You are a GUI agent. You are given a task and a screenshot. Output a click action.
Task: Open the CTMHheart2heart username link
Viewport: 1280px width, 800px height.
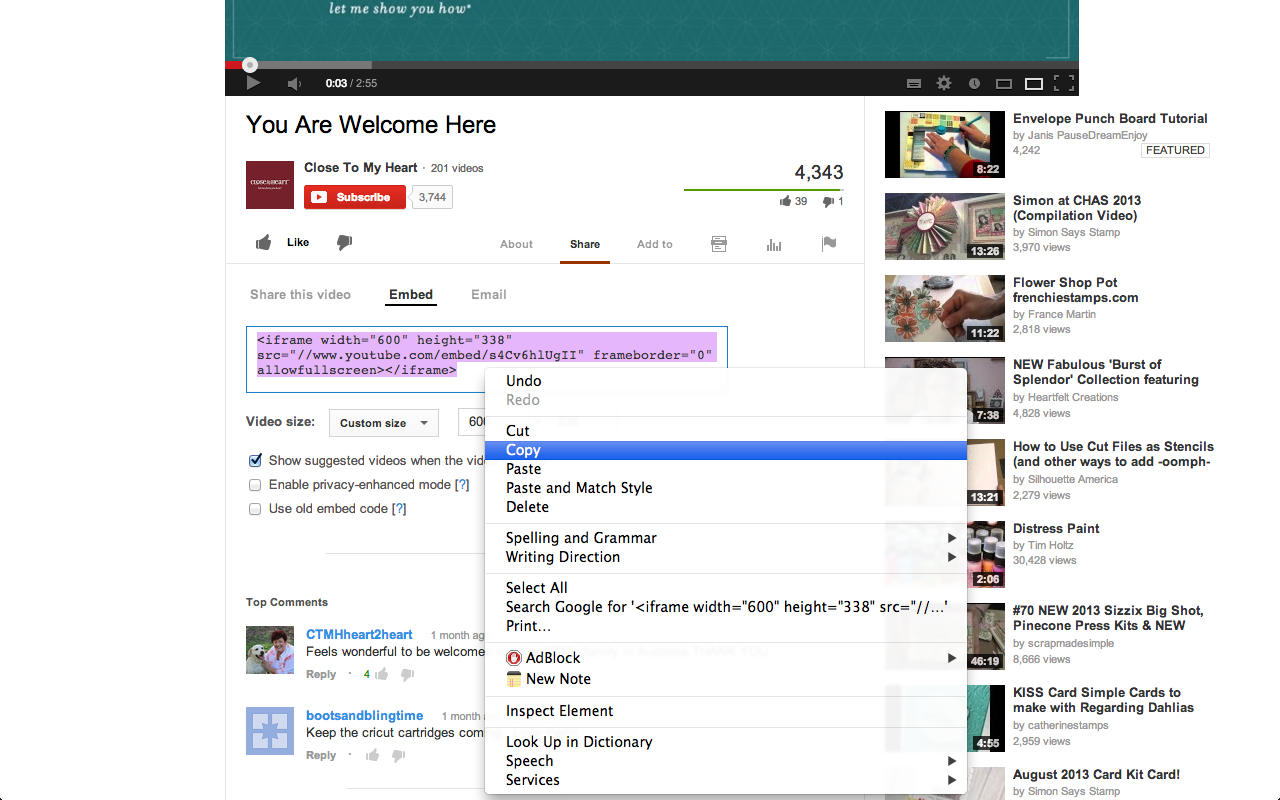(359, 635)
